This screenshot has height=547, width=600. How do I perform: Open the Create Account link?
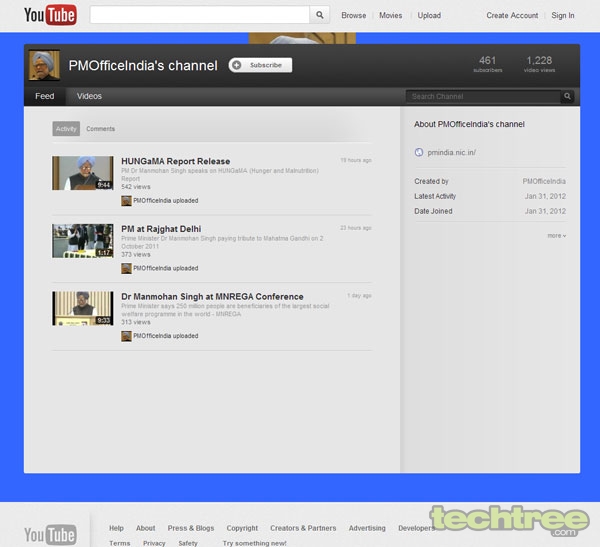coord(512,15)
